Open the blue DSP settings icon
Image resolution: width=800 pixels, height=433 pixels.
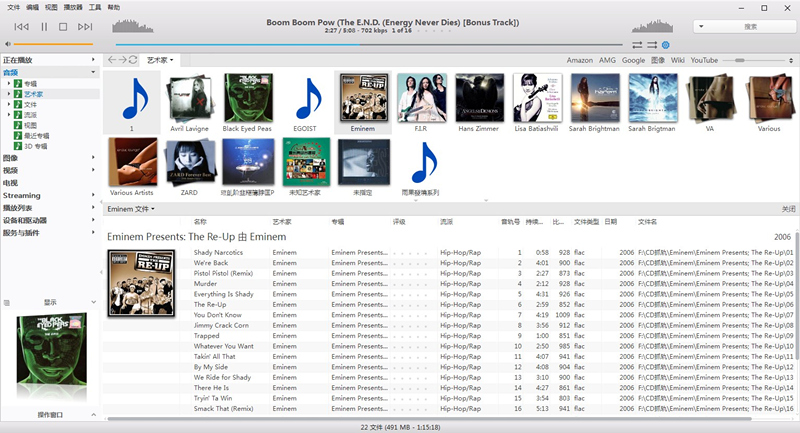666,44
